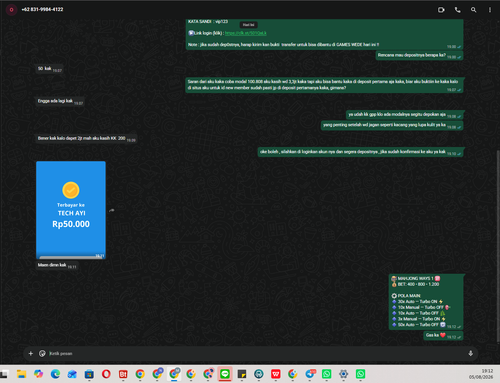This screenshot has width=500, height=383.
Task: Open Sticky Notes from the taskbar
Action: pyautogui.click(x=242, y=374)
